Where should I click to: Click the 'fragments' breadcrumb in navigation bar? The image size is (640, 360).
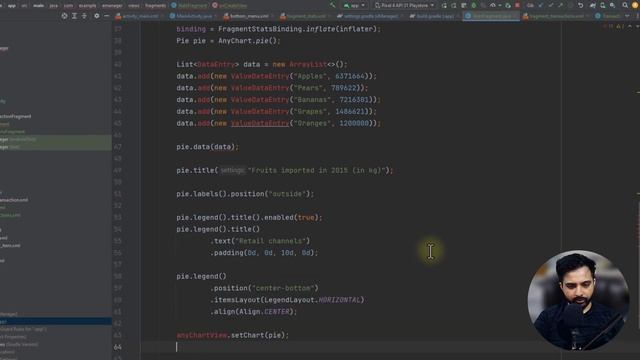pyautogui.click(x=156, y=6)
